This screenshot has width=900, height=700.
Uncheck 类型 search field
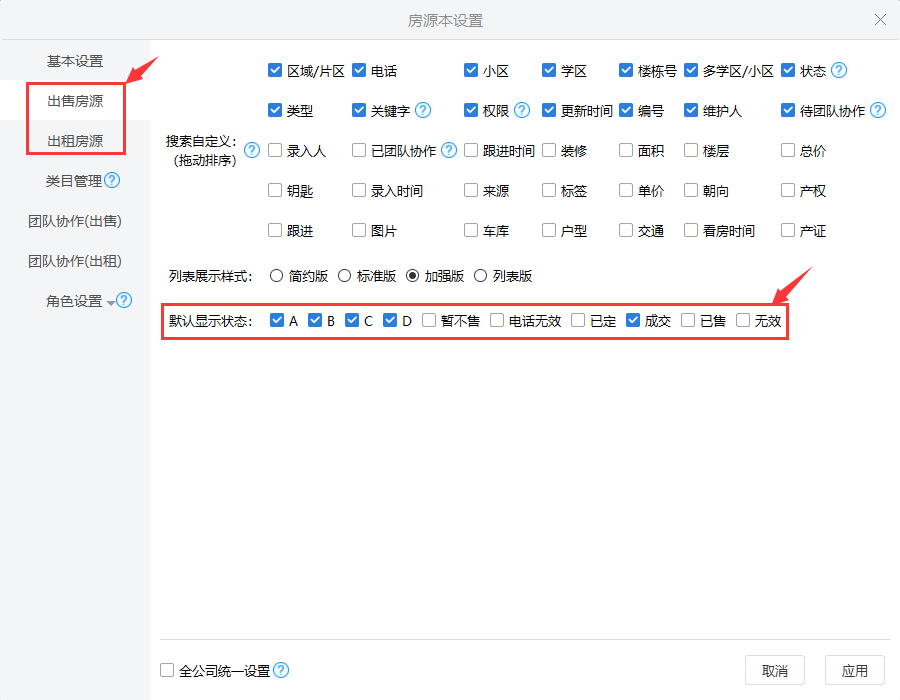pos(275,110)
